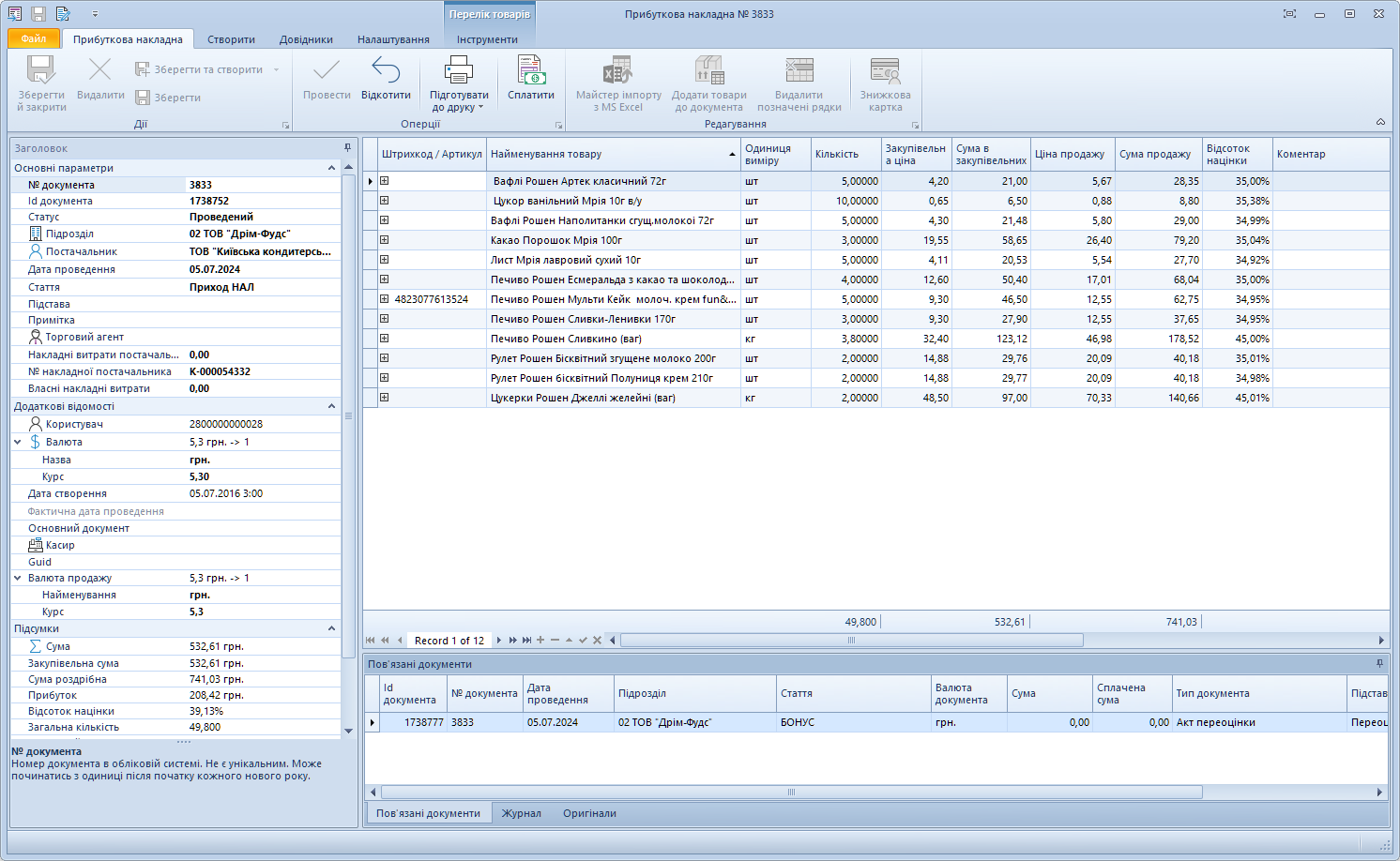Collapse the Валюта продажу tree node
This screenshot has height=861, width=1400.
(18, 578)
